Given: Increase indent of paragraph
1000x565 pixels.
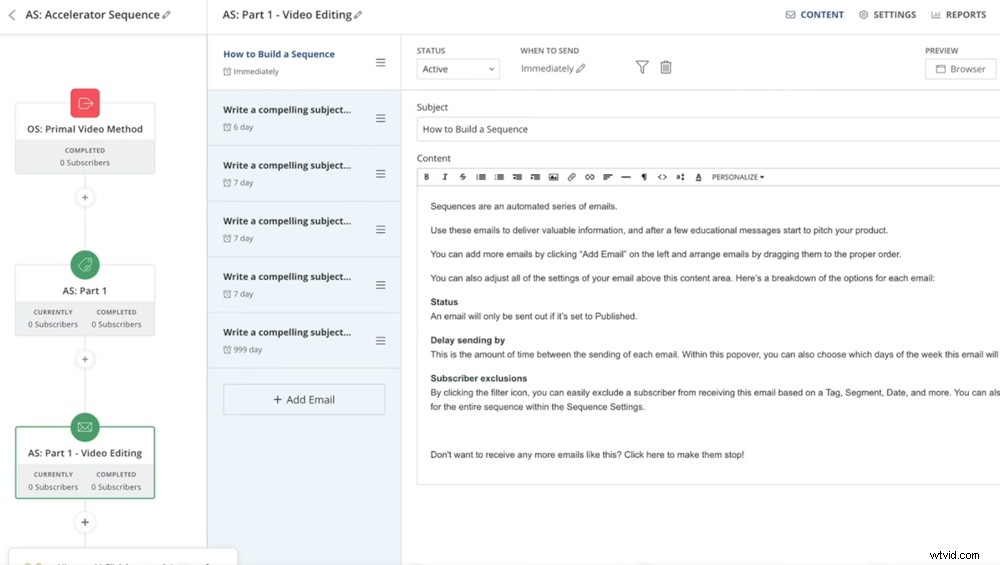Looking at the screenshot, I should pos(535,177).
